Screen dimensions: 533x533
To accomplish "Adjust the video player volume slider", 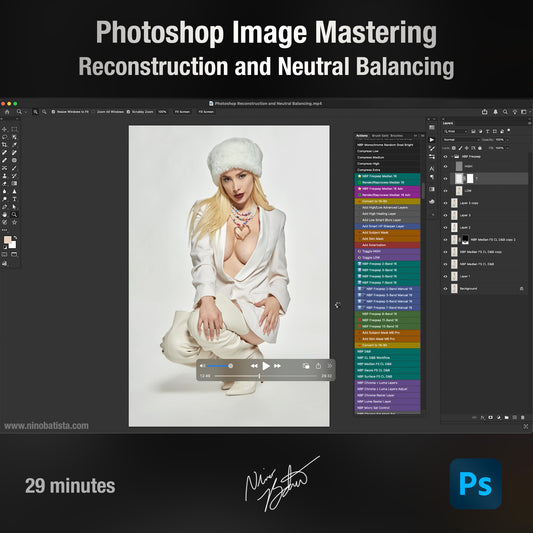I will pyautogui.click(x=219, y=366).
